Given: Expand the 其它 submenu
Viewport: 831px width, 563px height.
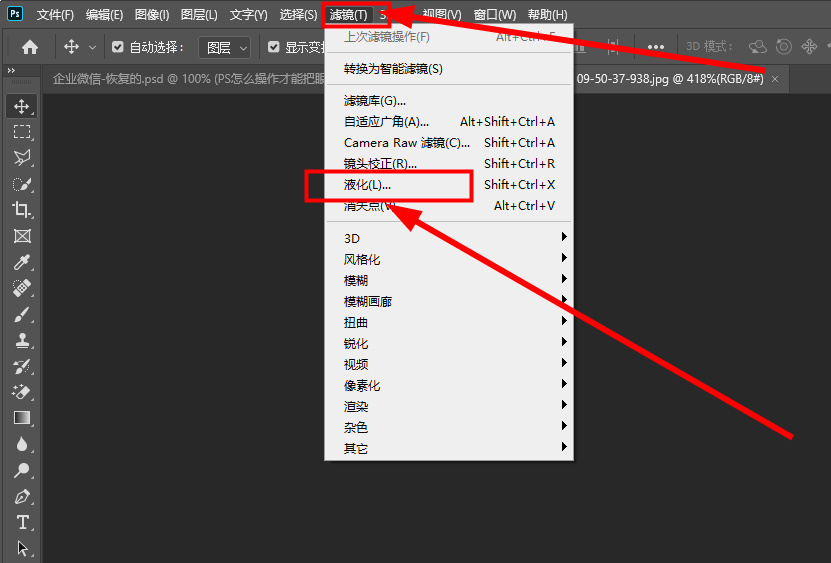Looking at the screenshot, I should 448,448.
